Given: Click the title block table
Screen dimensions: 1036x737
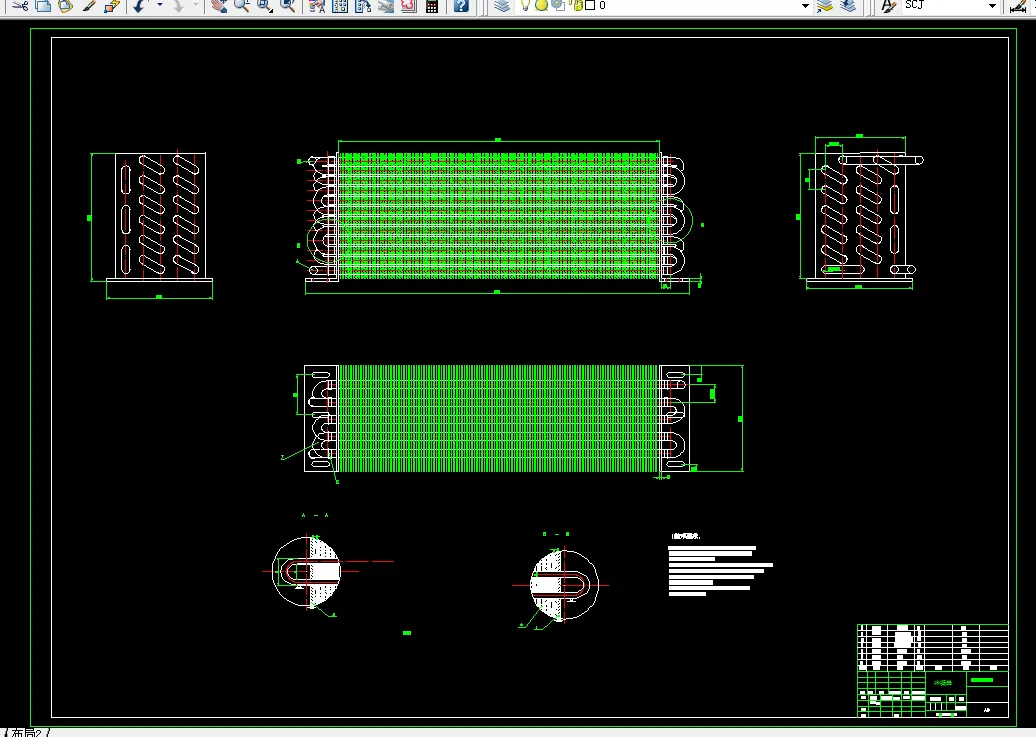Looking at the screenshot, I should click(x=933, y=670).
